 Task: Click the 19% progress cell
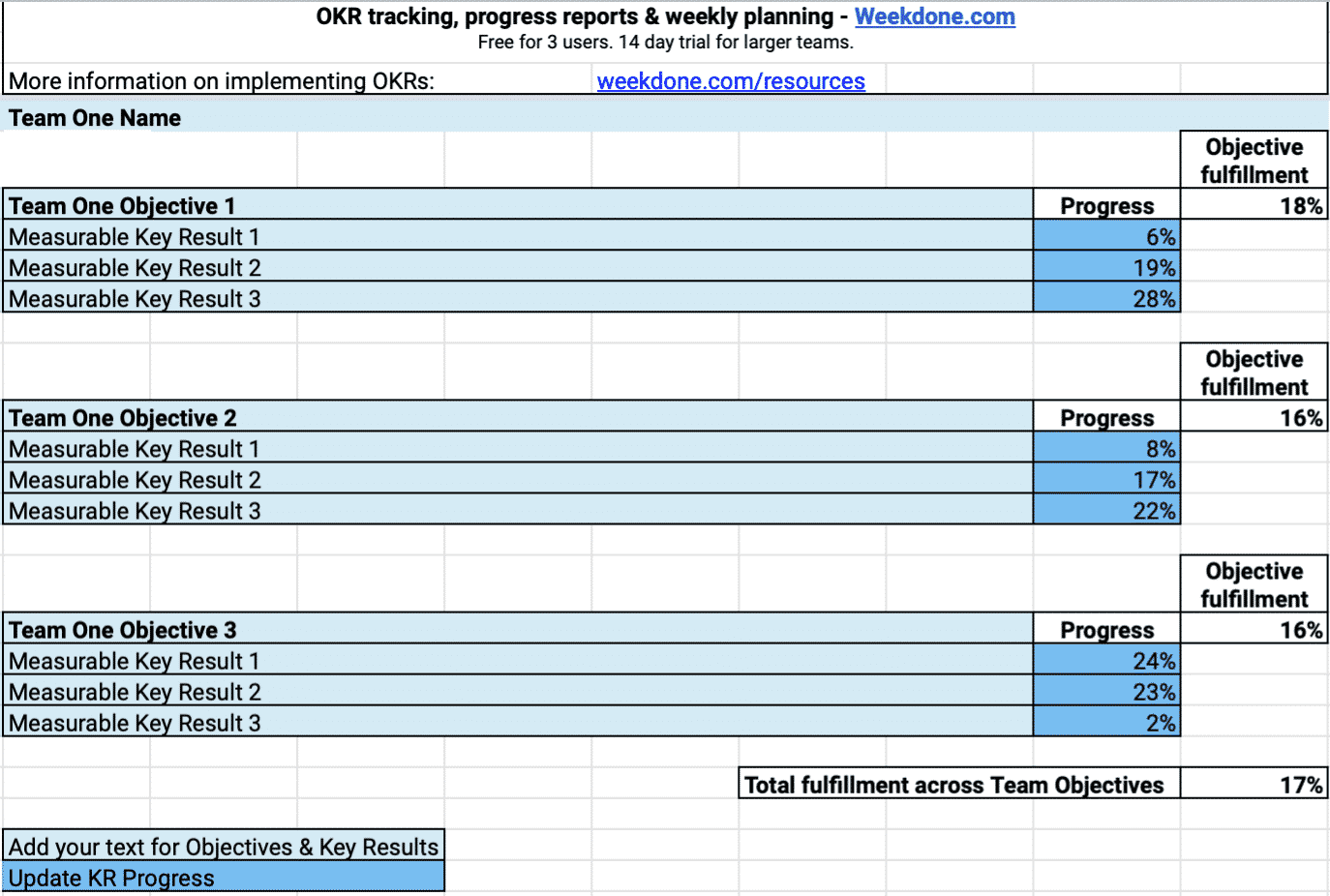1107,267
